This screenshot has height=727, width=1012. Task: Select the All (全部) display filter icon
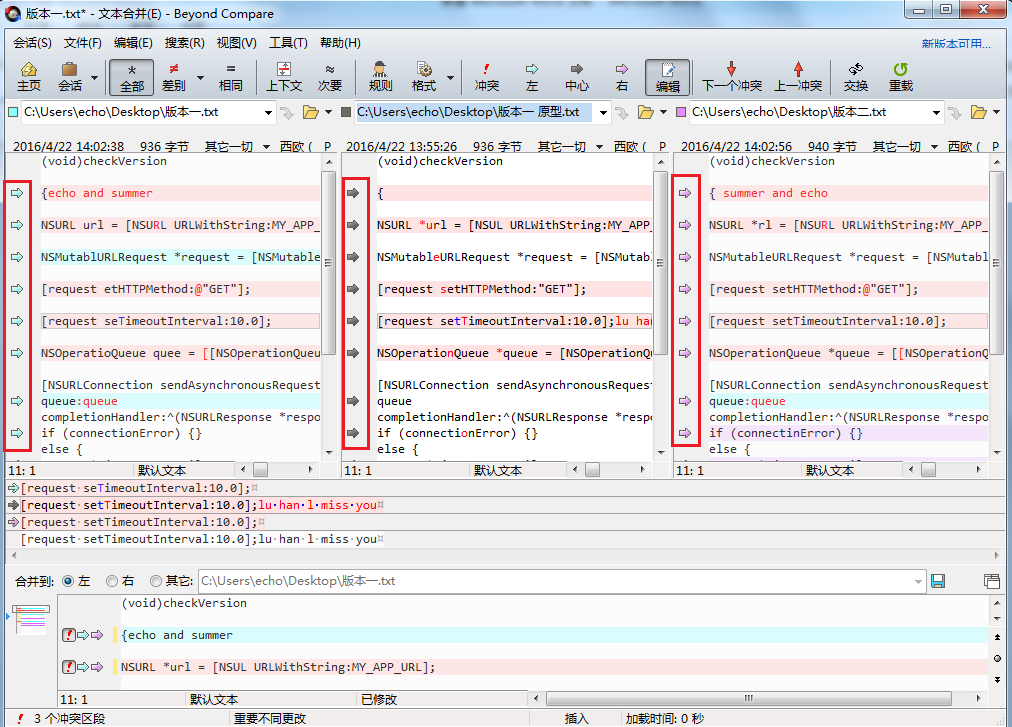[131, 76]
